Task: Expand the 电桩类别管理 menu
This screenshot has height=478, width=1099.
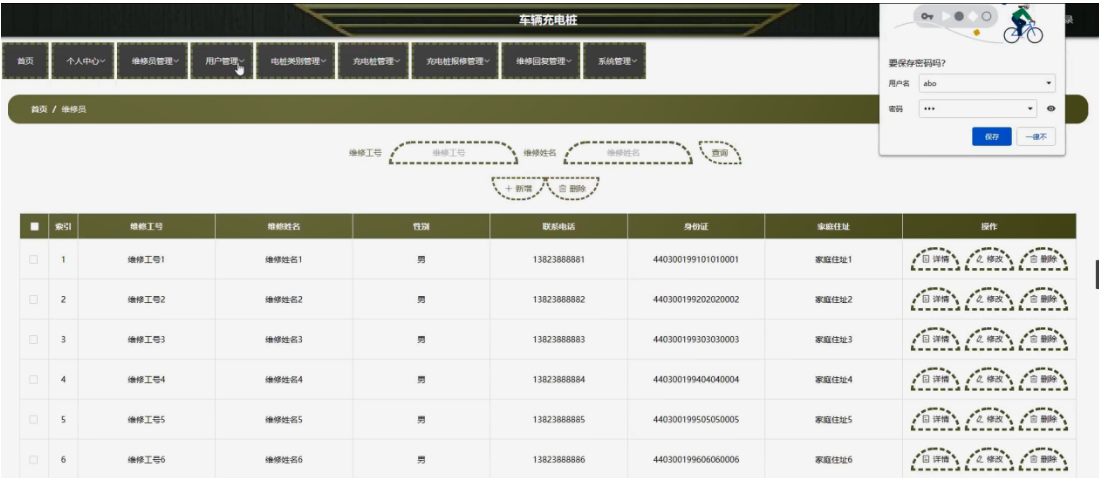Action: click(295, 61)
